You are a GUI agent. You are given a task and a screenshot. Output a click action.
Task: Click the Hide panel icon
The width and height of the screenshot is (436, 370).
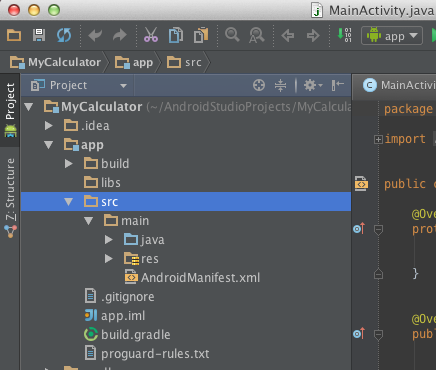[338, 85]
